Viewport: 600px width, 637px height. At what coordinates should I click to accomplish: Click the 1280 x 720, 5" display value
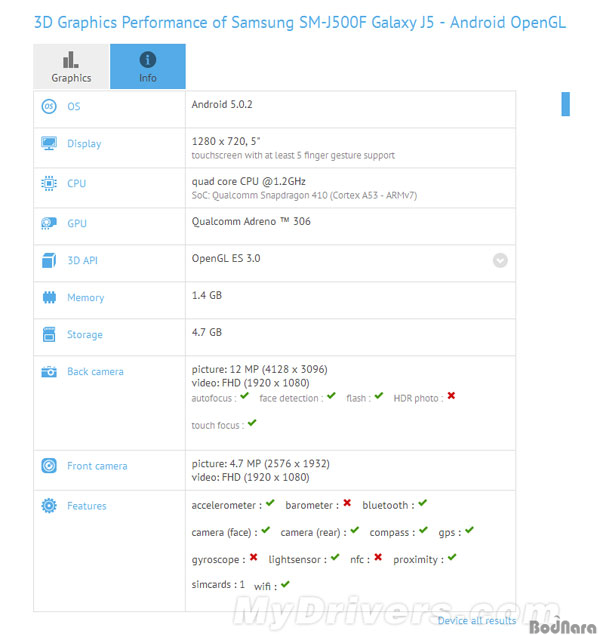(x=226, y=141)
